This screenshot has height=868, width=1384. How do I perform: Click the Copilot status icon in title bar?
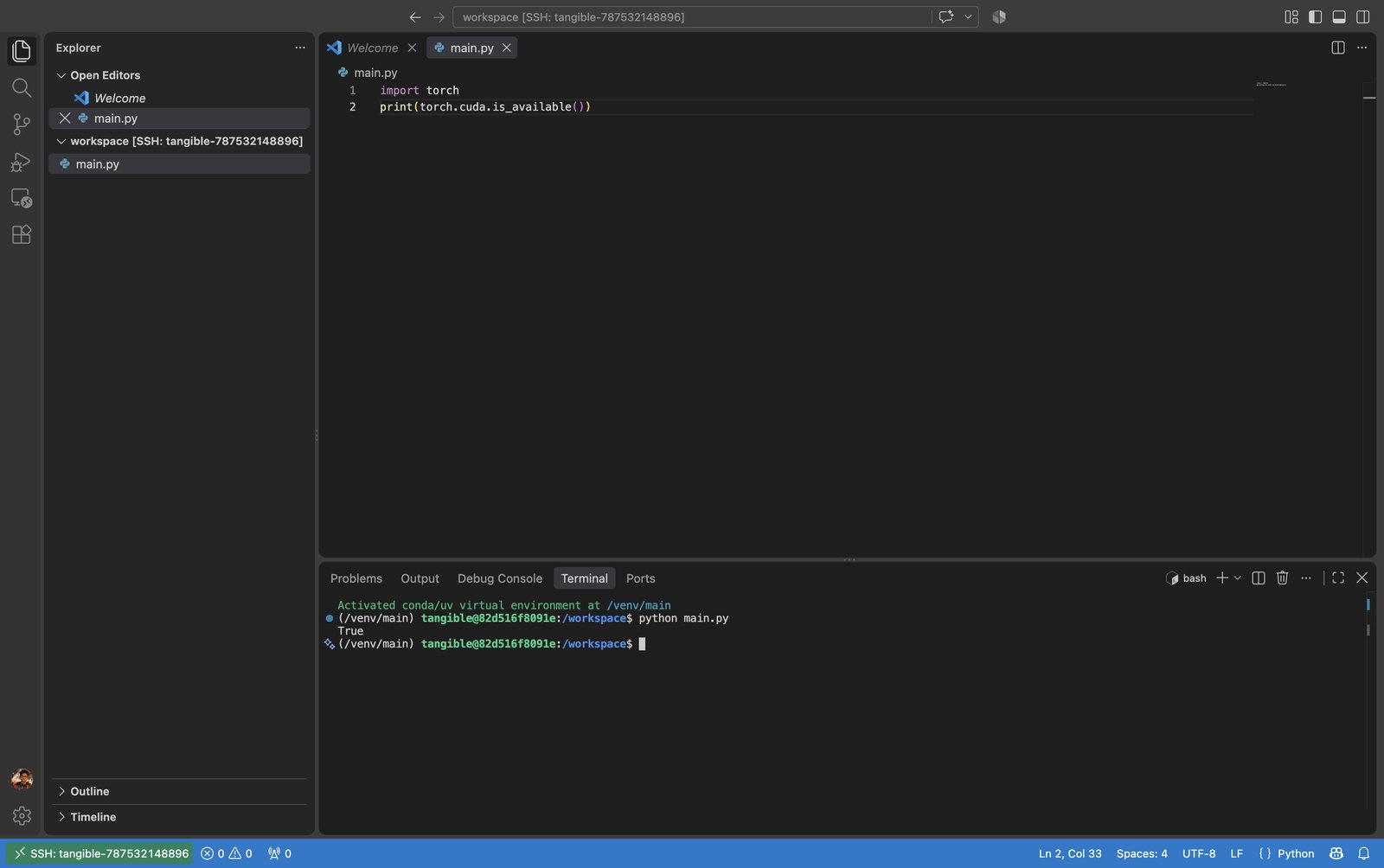click(x=999, y=16)
